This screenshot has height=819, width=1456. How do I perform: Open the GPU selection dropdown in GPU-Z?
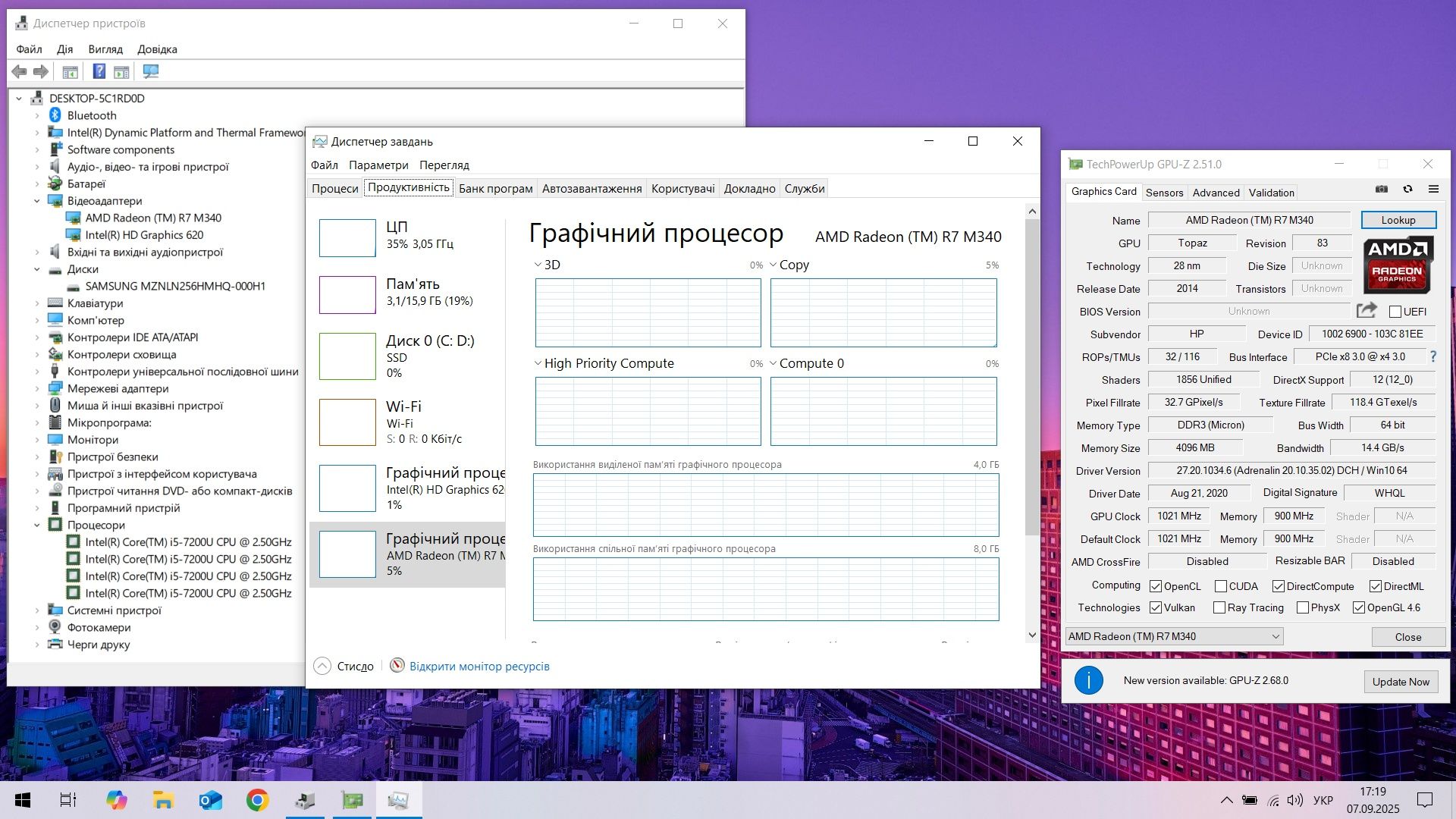[1175, 636]
